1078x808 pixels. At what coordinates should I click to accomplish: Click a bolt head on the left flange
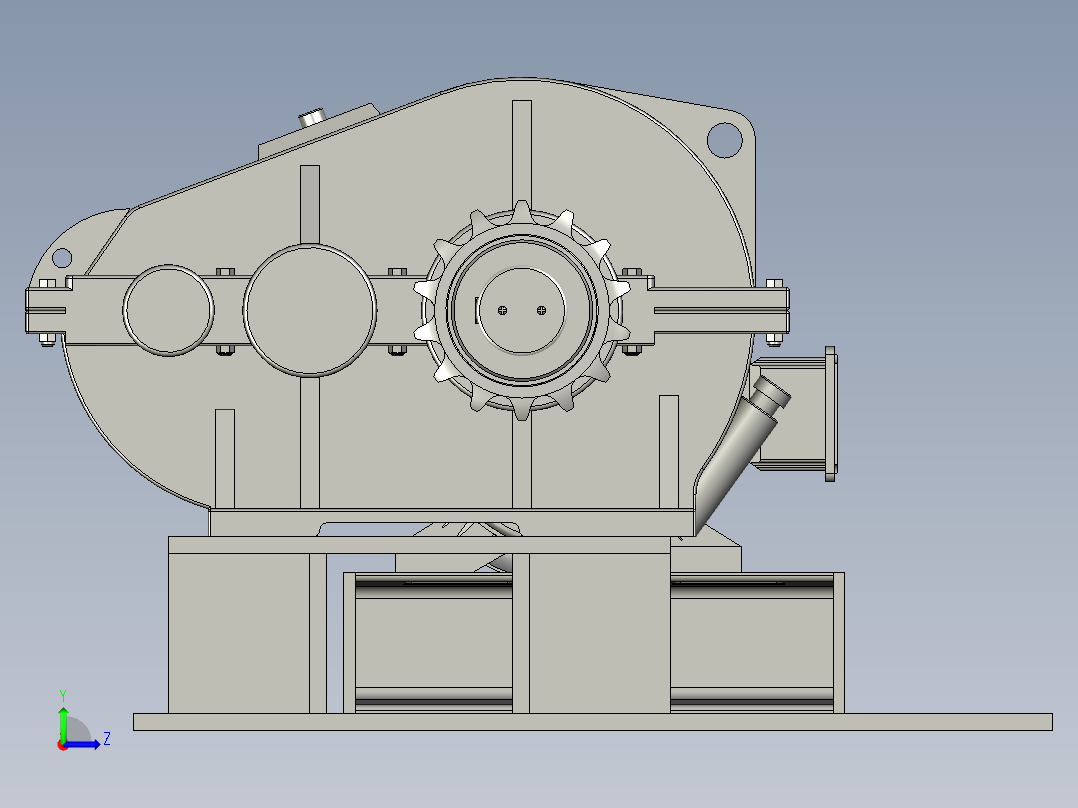(47, 283)
